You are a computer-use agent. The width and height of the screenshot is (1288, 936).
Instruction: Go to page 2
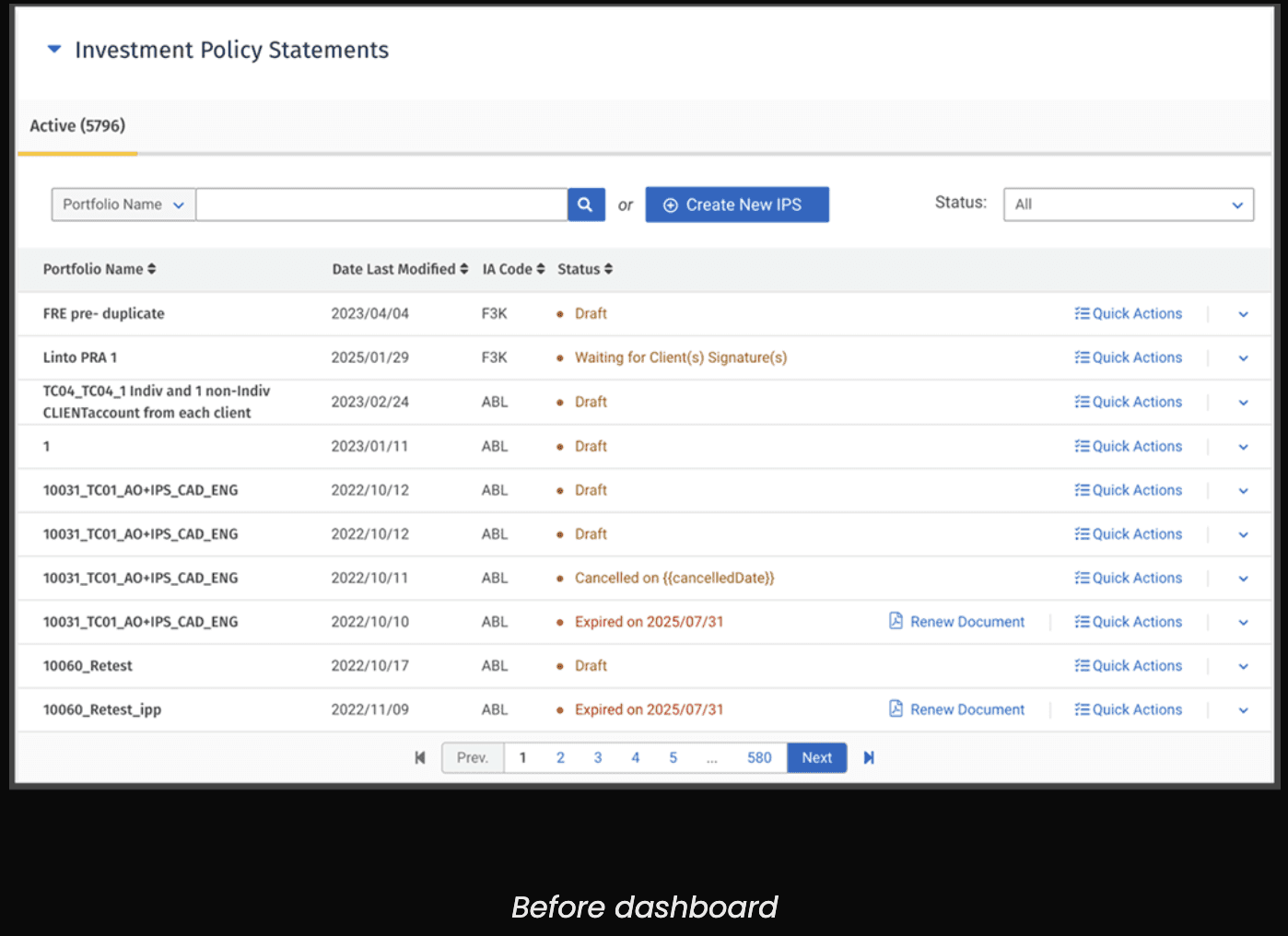tap(560, 757)
